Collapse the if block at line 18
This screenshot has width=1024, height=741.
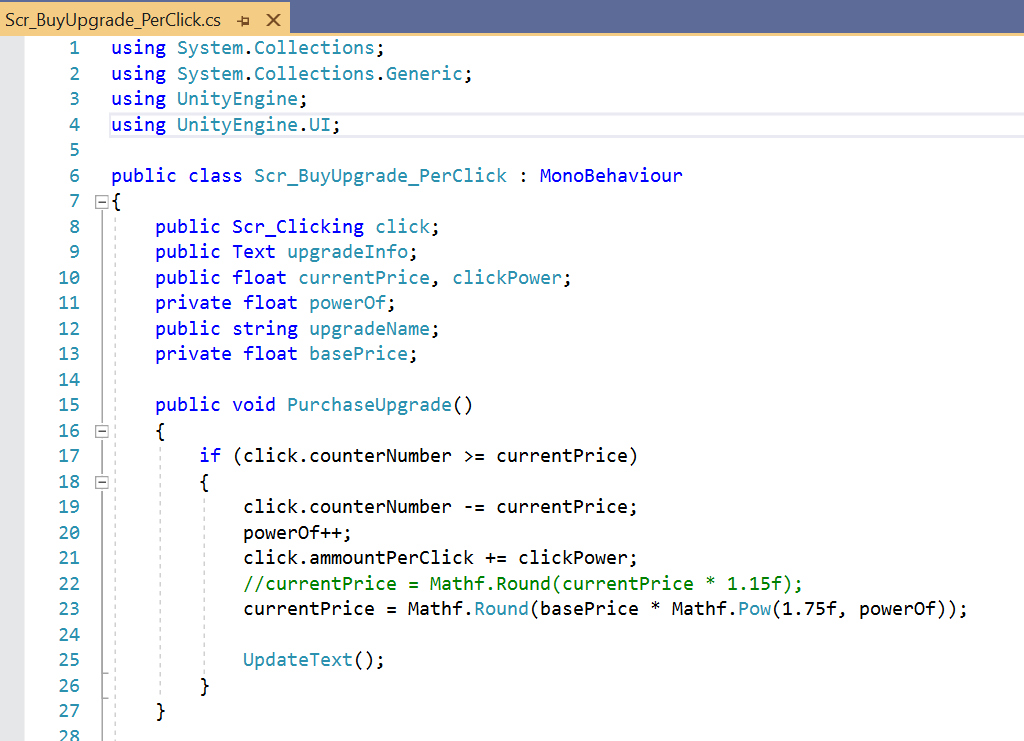click(x=100, y=482)
